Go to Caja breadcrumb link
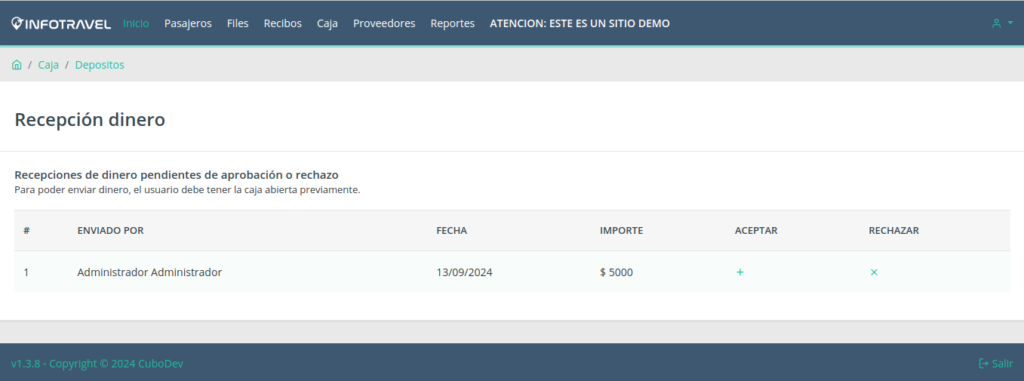 [x=48, y=65]
